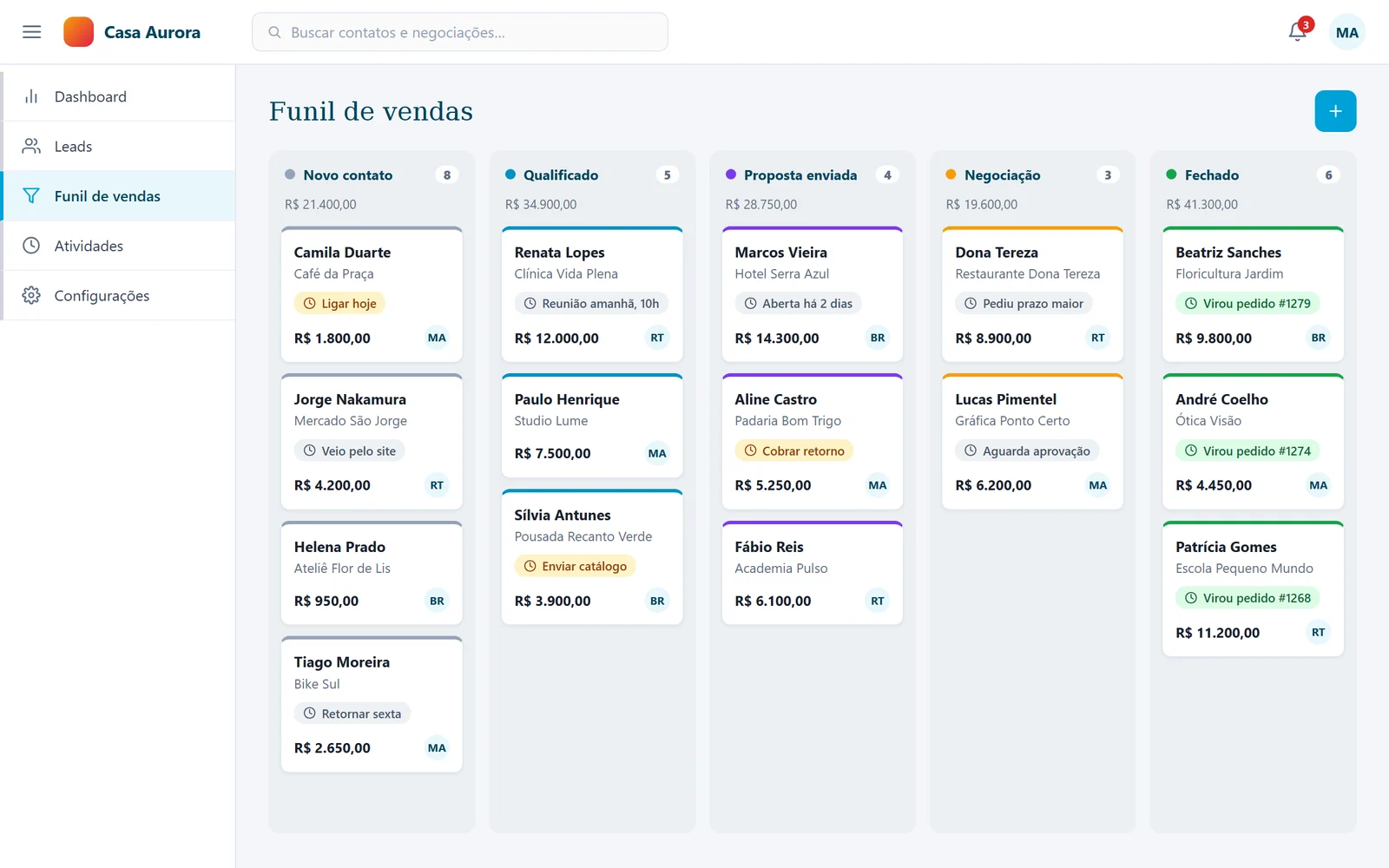Screen dimensions: 1389x868
Task: Open the Dona Tereza card
Action: click(1033, 294)
